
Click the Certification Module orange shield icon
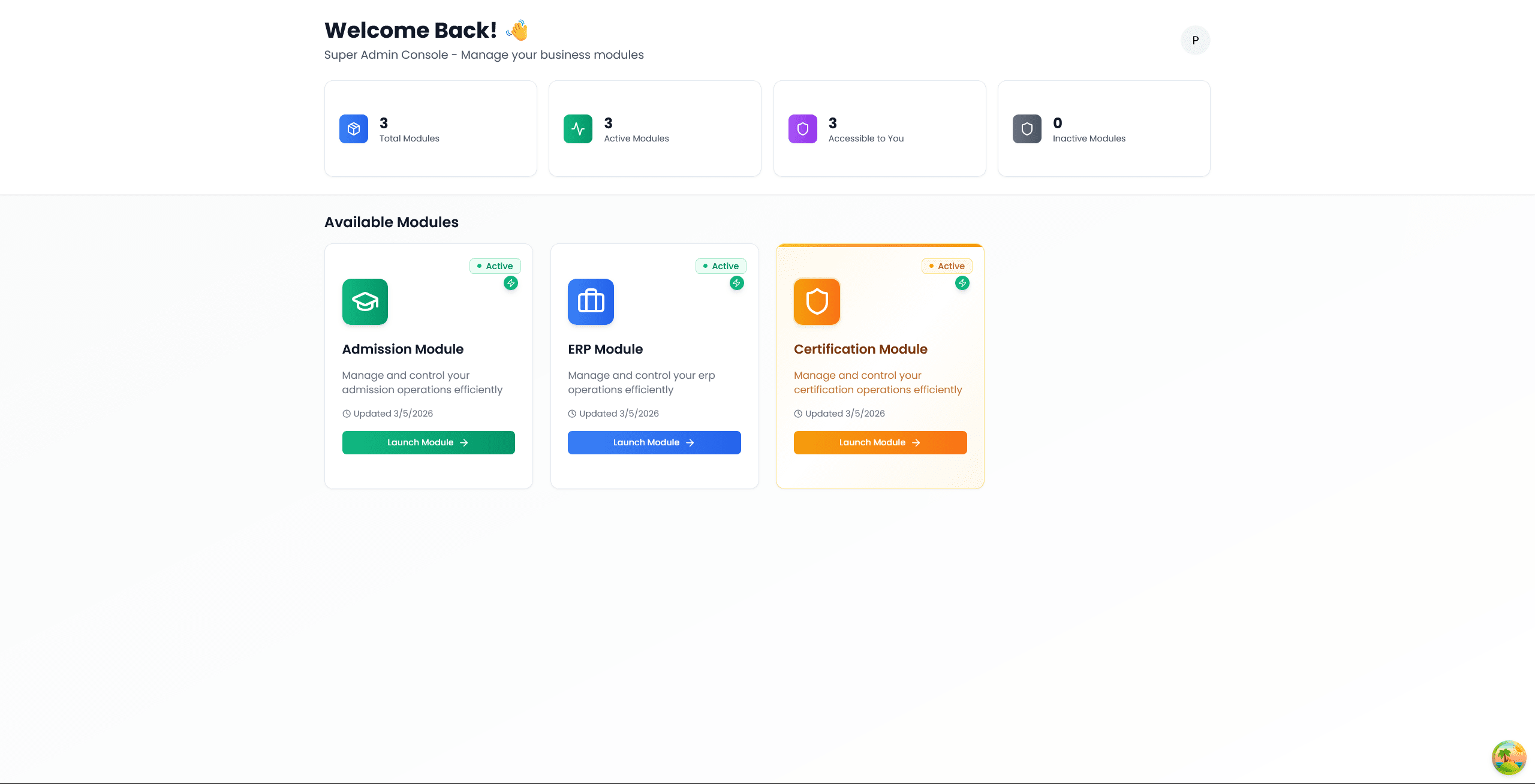[x=817, y=301]
